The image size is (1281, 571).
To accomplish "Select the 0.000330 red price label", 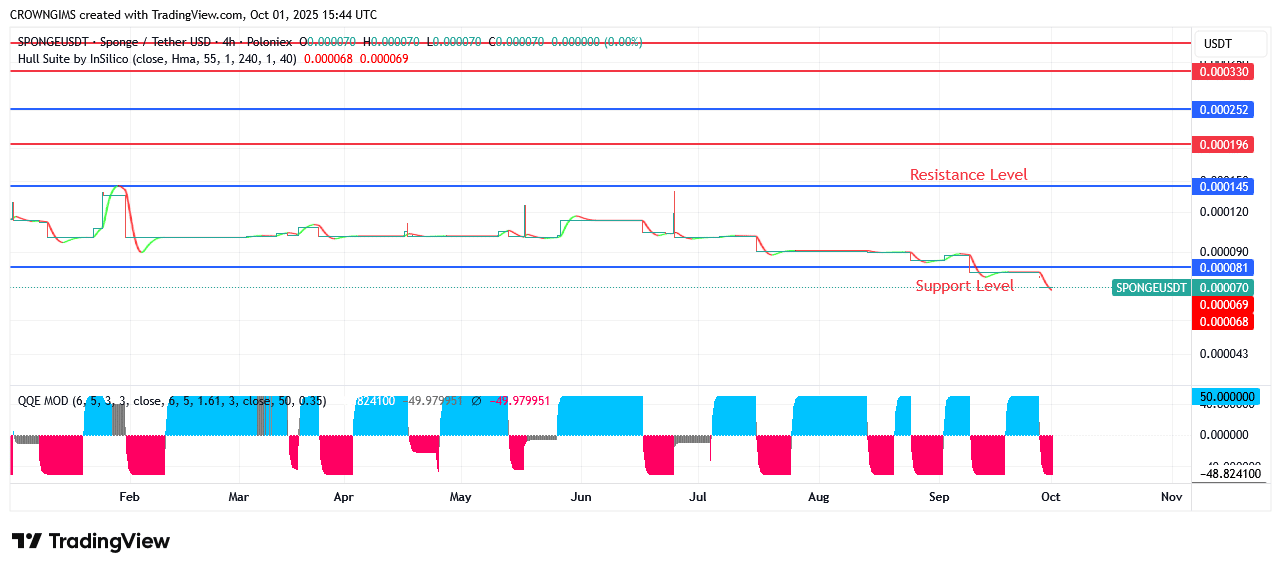I will 1222,72.
